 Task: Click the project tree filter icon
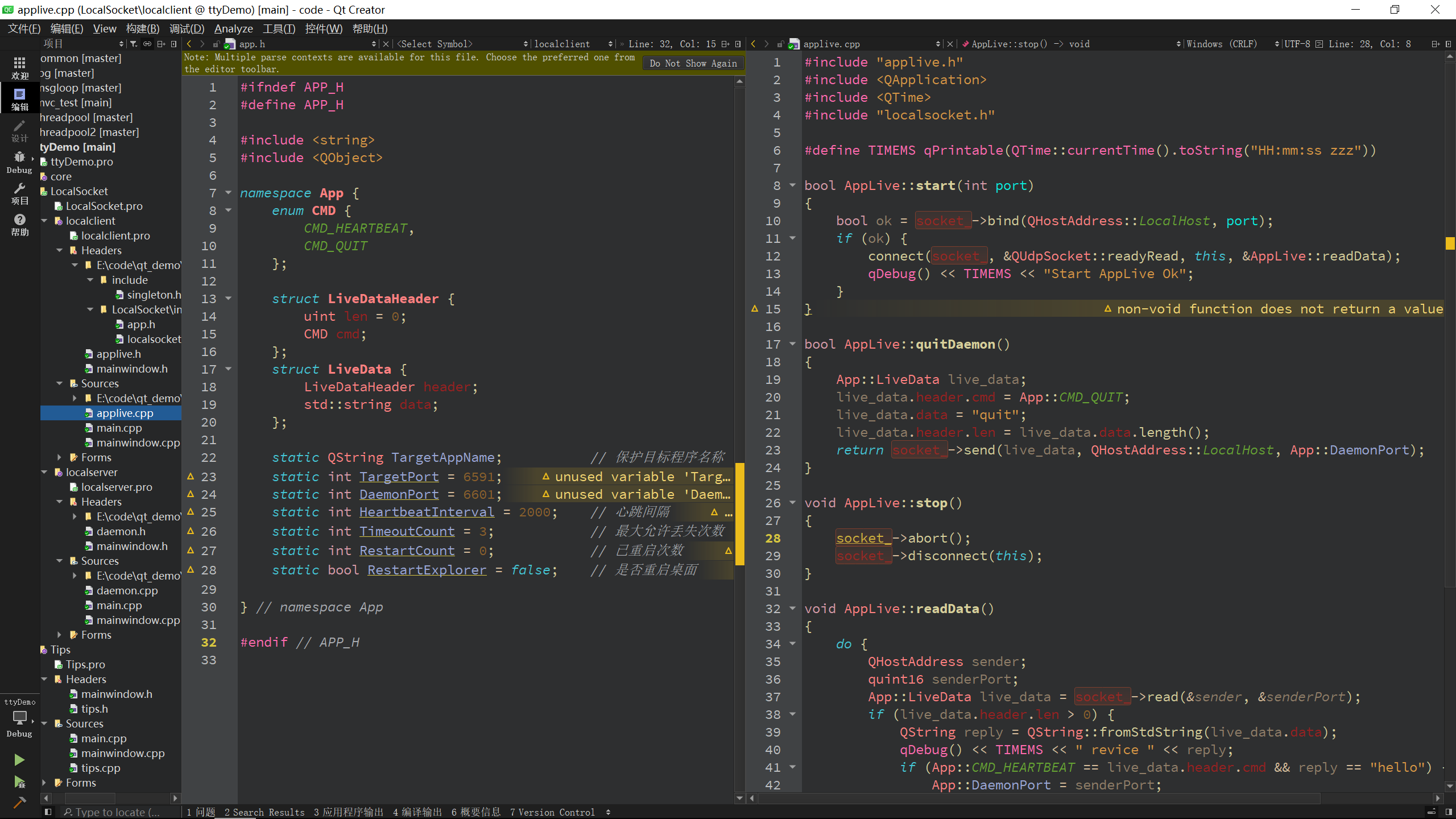[133, 44]
